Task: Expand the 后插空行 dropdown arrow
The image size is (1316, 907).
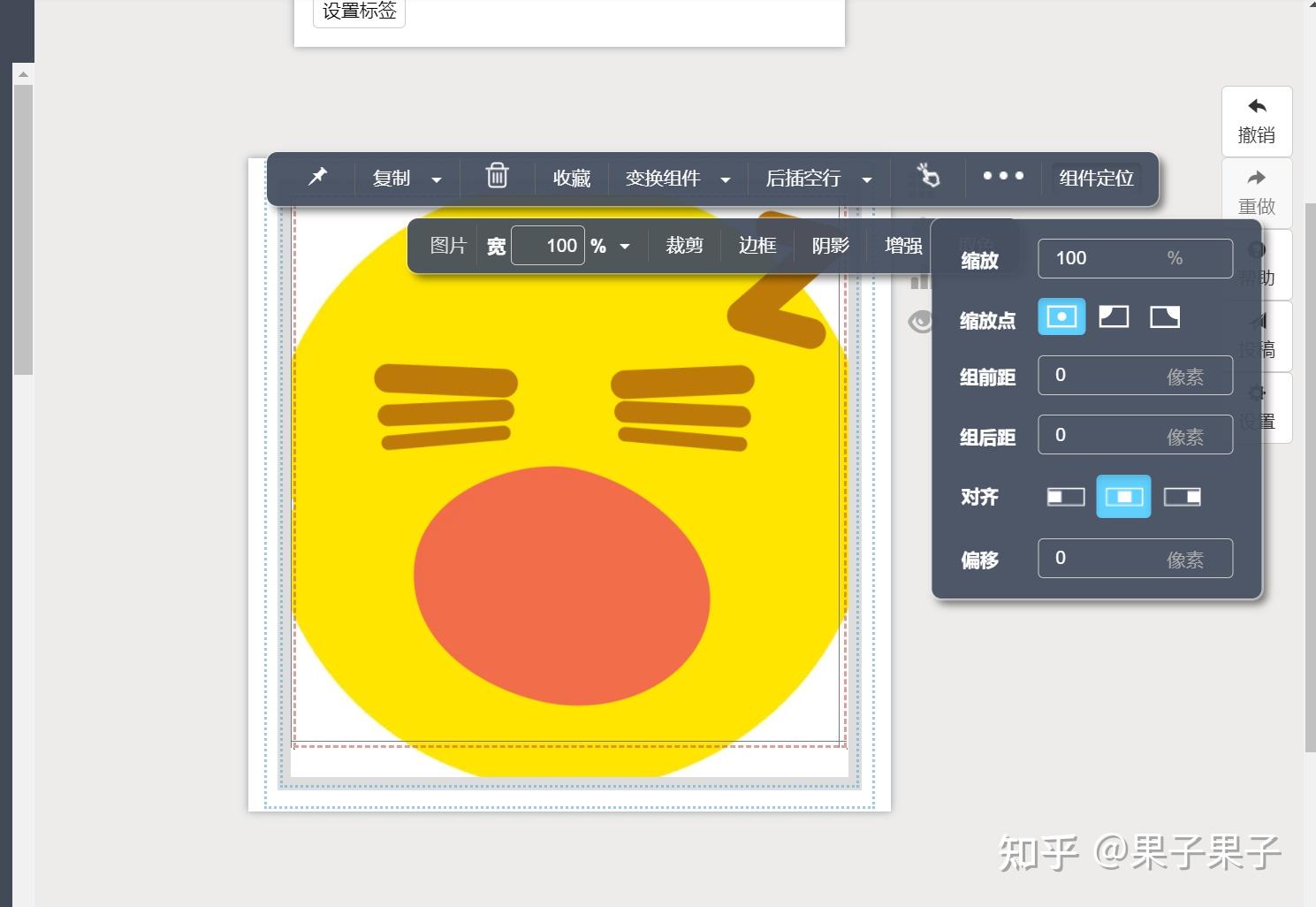Action: [x=867, y=179]
